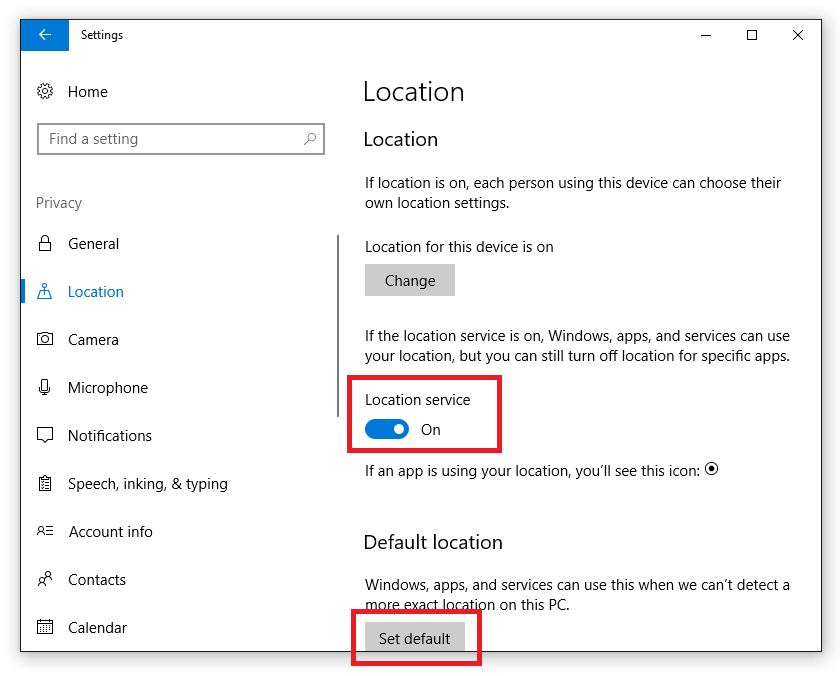Click the Set default button
Image resolution: width=840 pixels, height=676 pixels.
(415, 637)
